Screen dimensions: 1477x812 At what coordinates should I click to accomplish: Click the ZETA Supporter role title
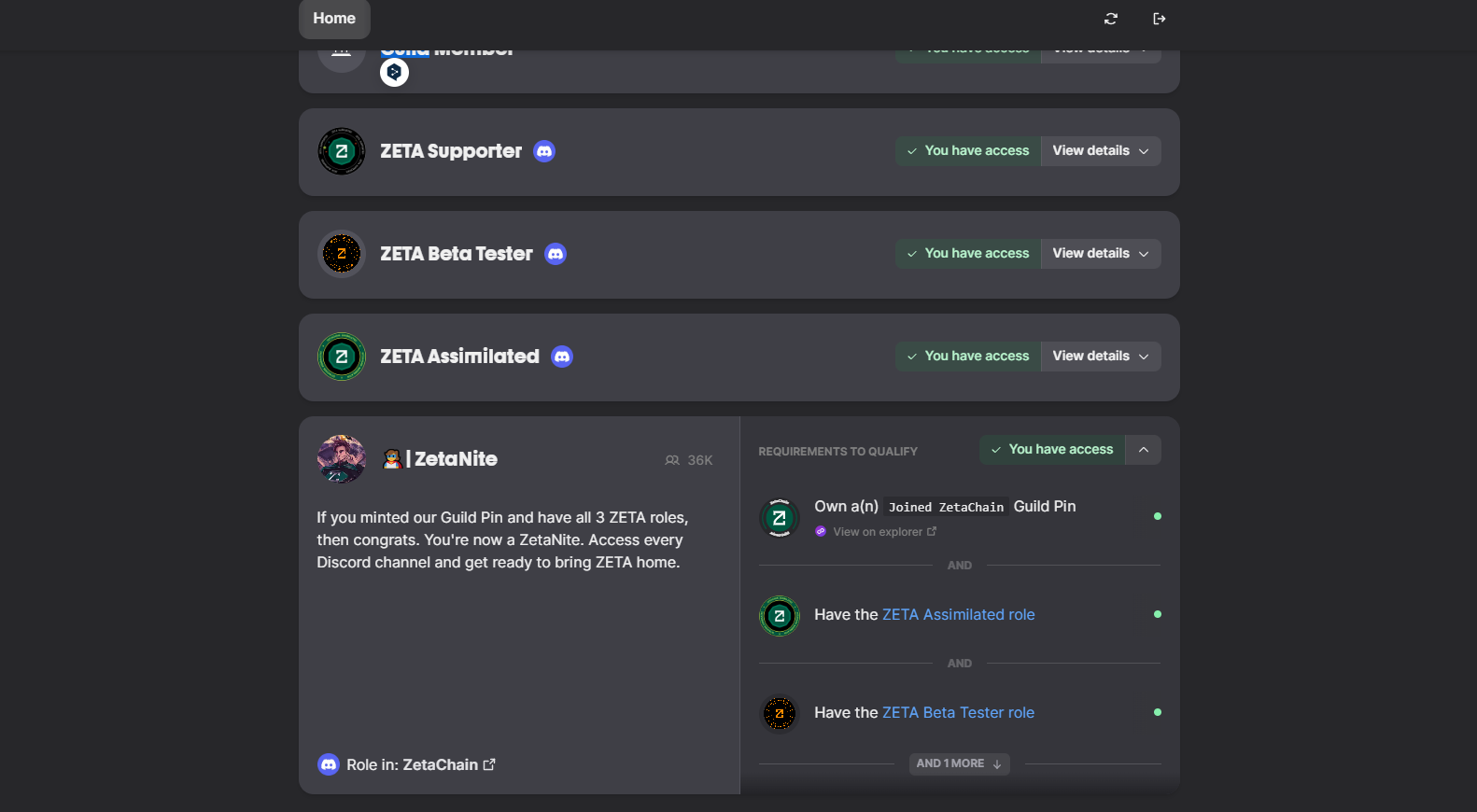point(451,151)
